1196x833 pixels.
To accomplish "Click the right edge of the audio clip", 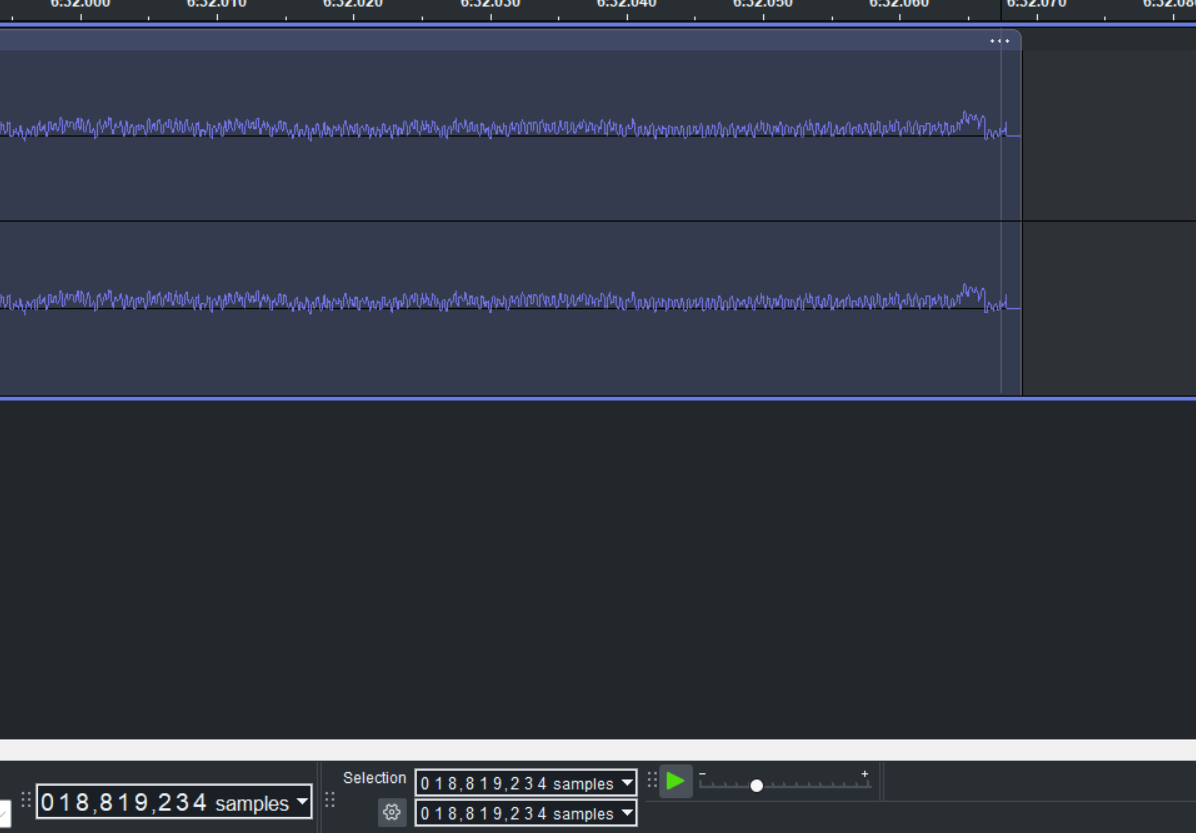I will click(1020, 220).
